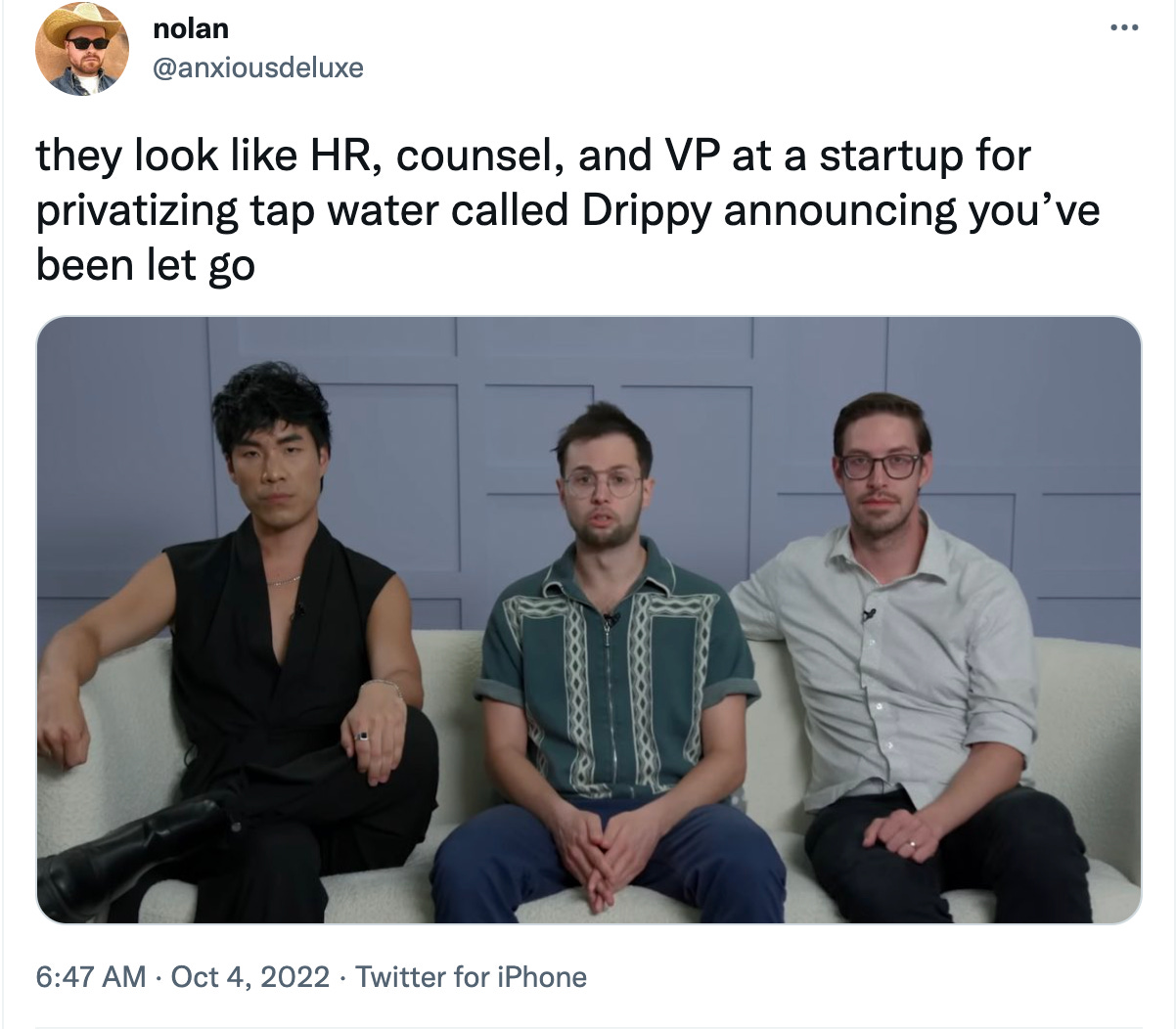Open the attached photo of three men
The height and width of the screenshot is (1029, 1176).
point(589,620)
